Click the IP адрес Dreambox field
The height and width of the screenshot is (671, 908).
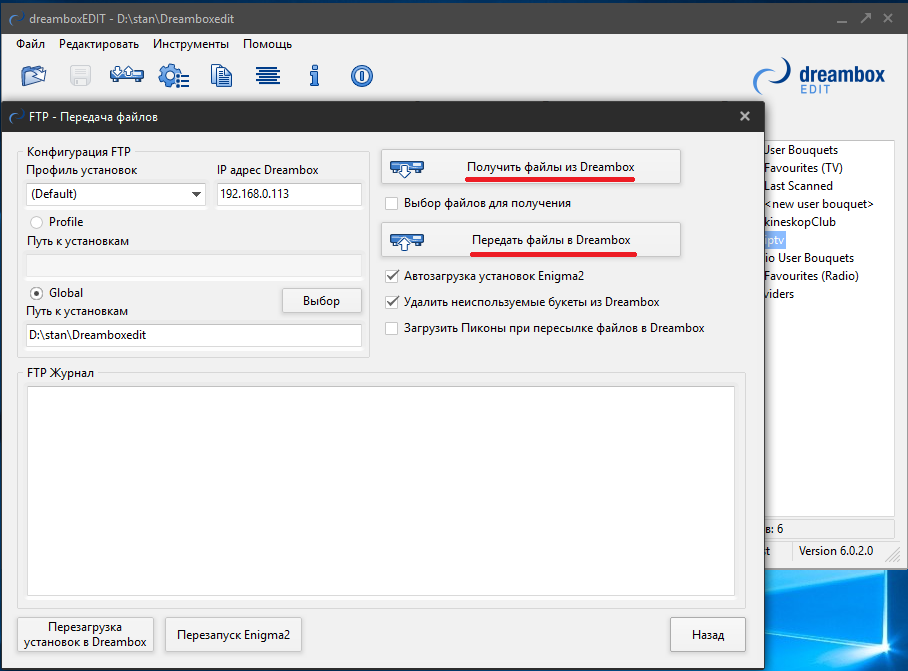tap(289, 194)
